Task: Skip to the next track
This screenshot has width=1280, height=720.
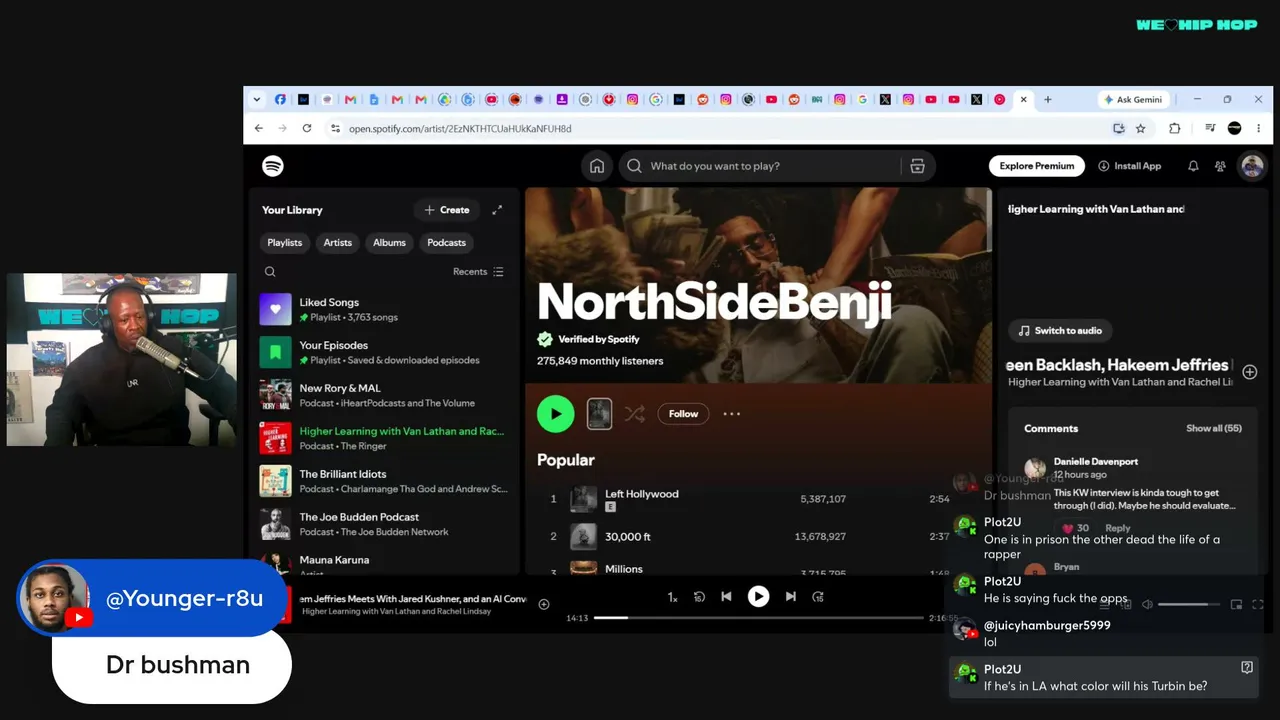Action: [791, 597]
